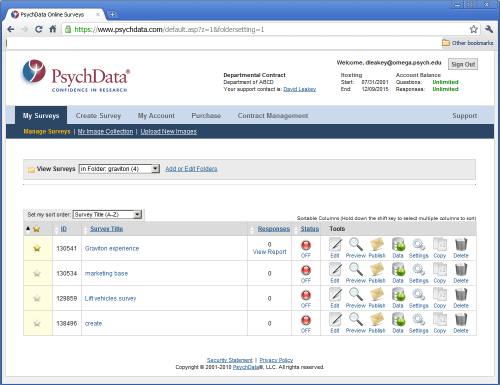Screen dimensions: 500x385
Task: Toggle favorite star for create survey
Action: [37, 323]
